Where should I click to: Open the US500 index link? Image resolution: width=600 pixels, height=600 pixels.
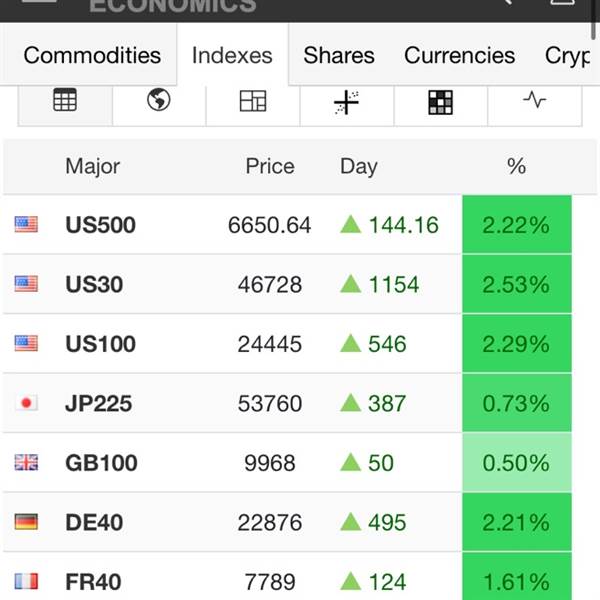pyautogui.click(x=100, y=226)
